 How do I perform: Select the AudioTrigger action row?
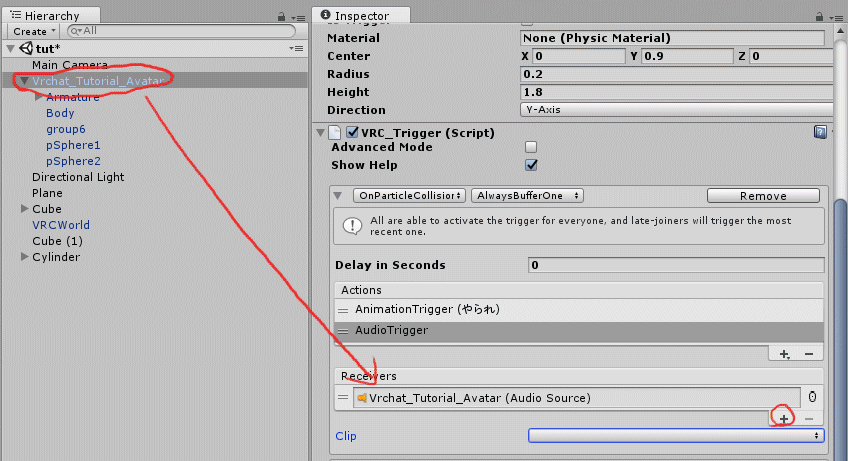579,331
